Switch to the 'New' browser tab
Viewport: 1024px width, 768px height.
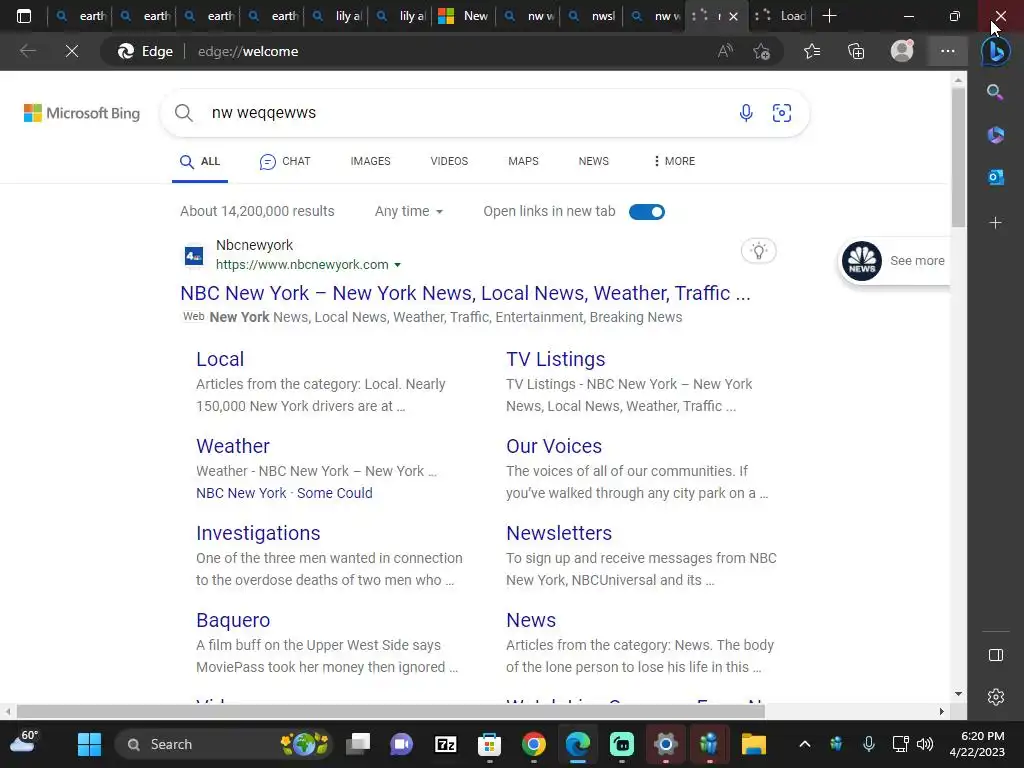(463, 16)
